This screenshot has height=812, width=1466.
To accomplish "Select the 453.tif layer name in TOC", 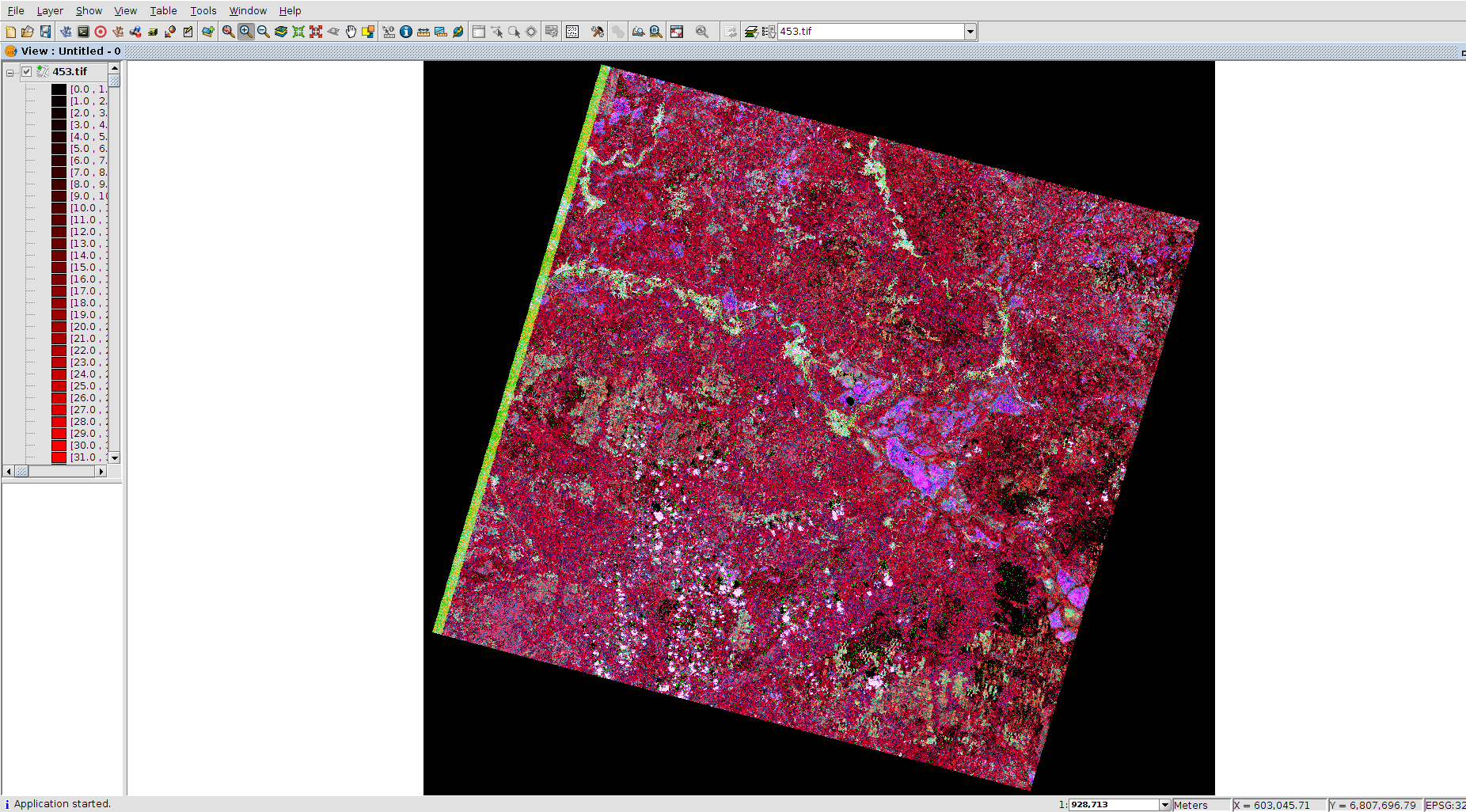I will [70, 72].
